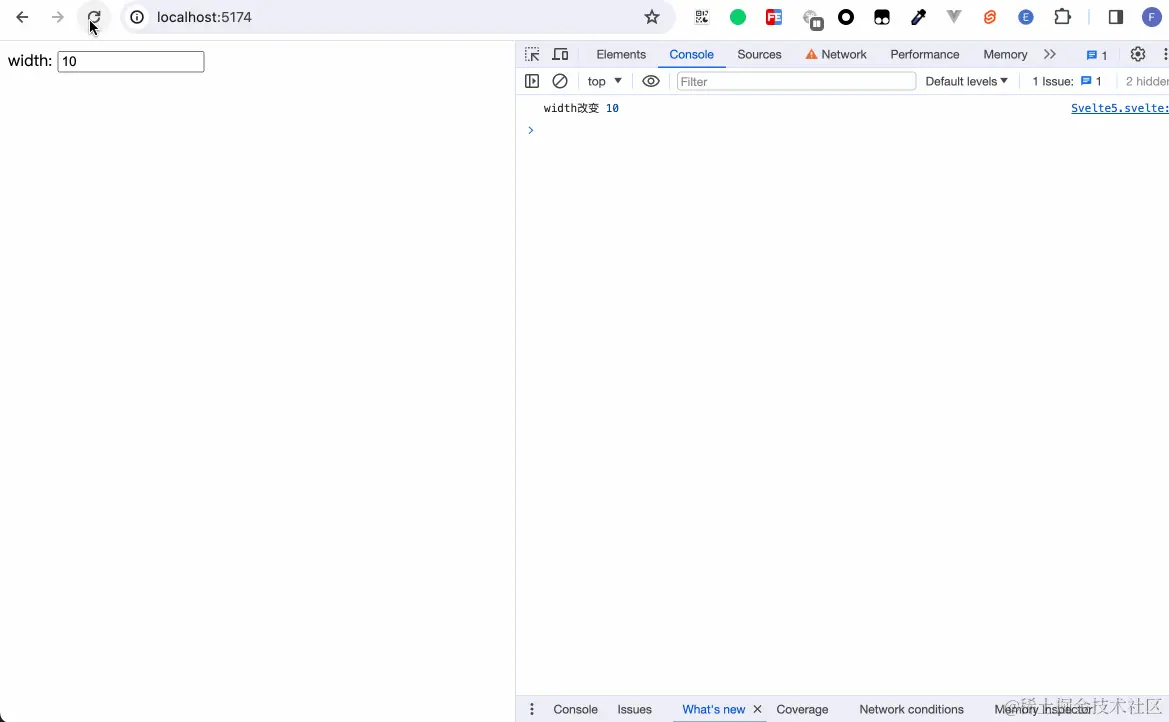This screenshot has height=722, width=1169.
Task: Open the Memory tab
Action: pos(1005,54)
